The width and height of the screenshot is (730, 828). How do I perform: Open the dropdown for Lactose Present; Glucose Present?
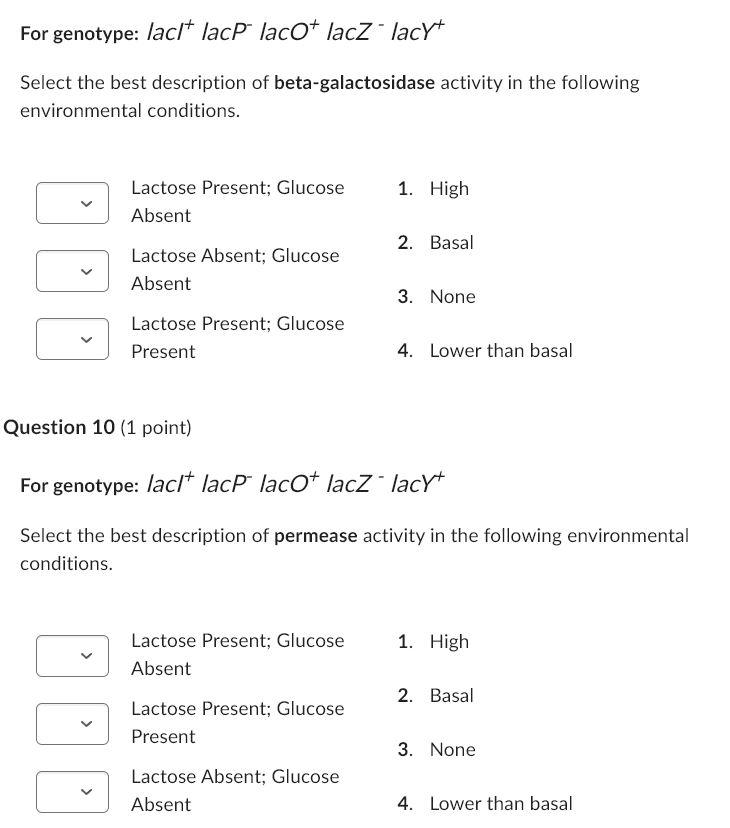(x=72, y=338)
